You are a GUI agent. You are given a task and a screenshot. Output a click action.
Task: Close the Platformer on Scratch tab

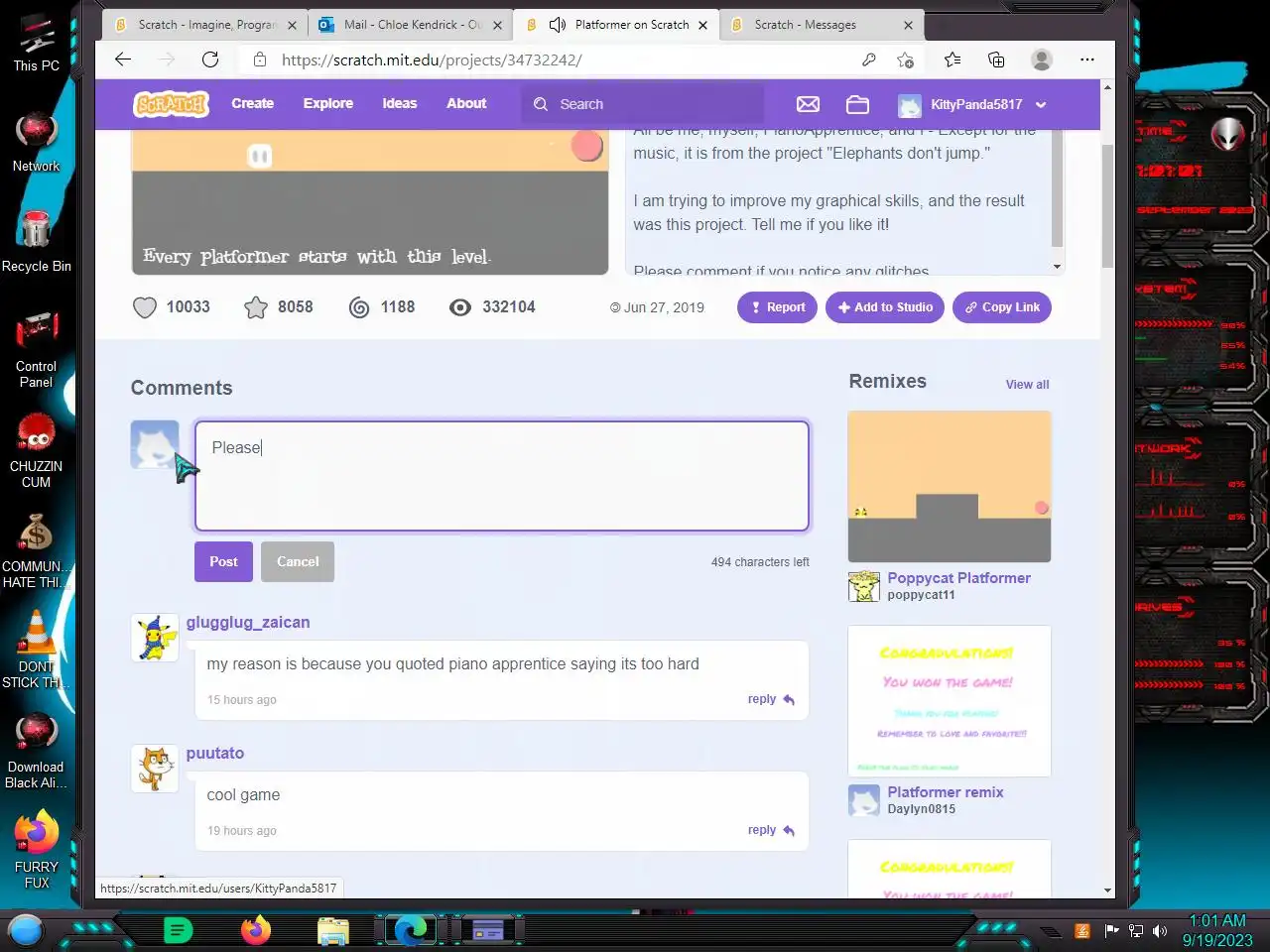702,25
